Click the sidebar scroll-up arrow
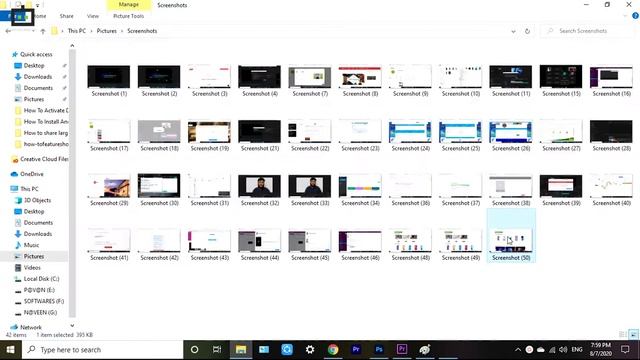This screenshot has width=640, height=360. coord(72,46)
